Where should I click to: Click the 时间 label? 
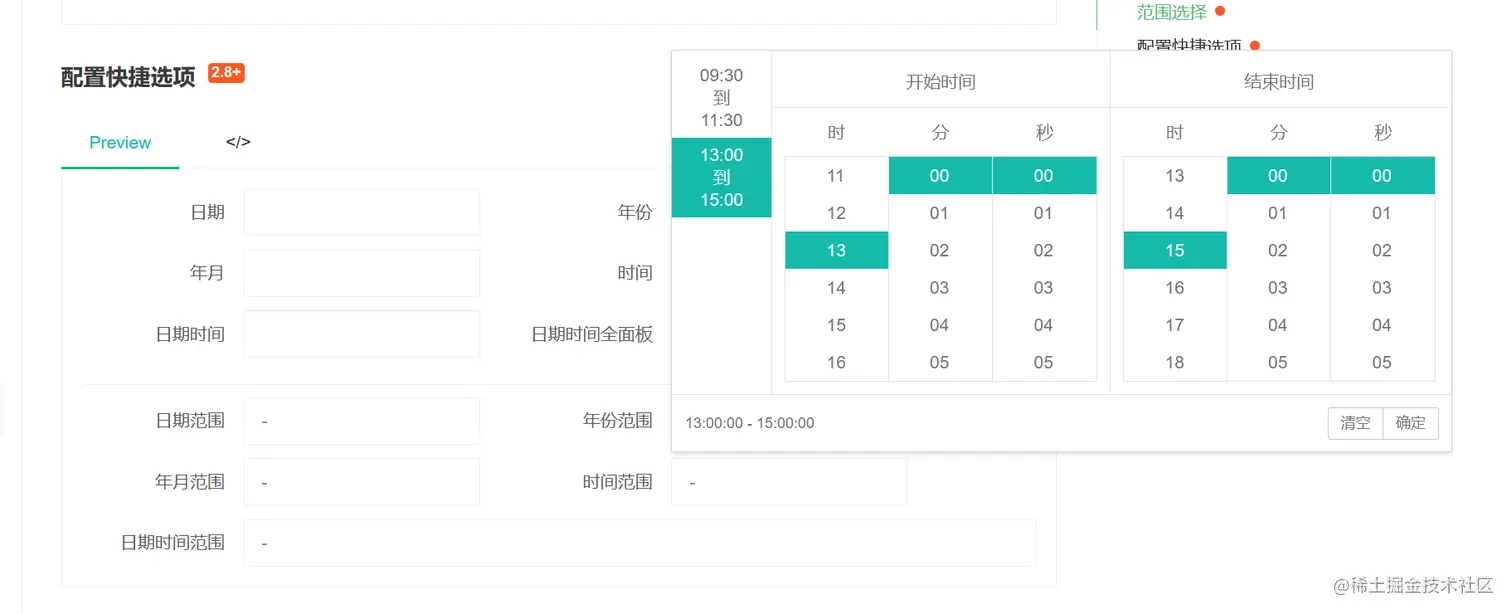tap(635, 273)
